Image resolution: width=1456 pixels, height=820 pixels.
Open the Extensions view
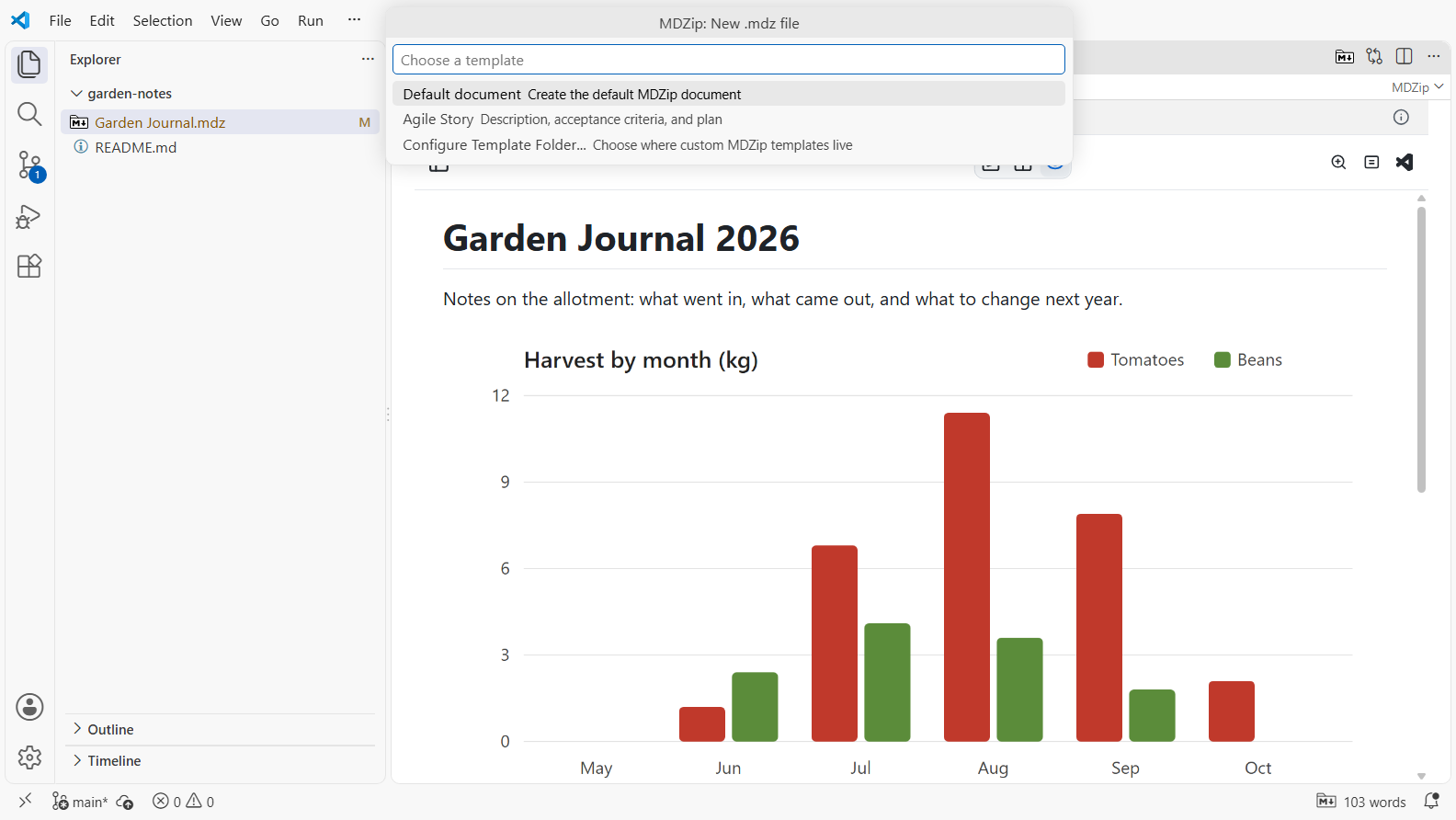[x=29, y=267]
